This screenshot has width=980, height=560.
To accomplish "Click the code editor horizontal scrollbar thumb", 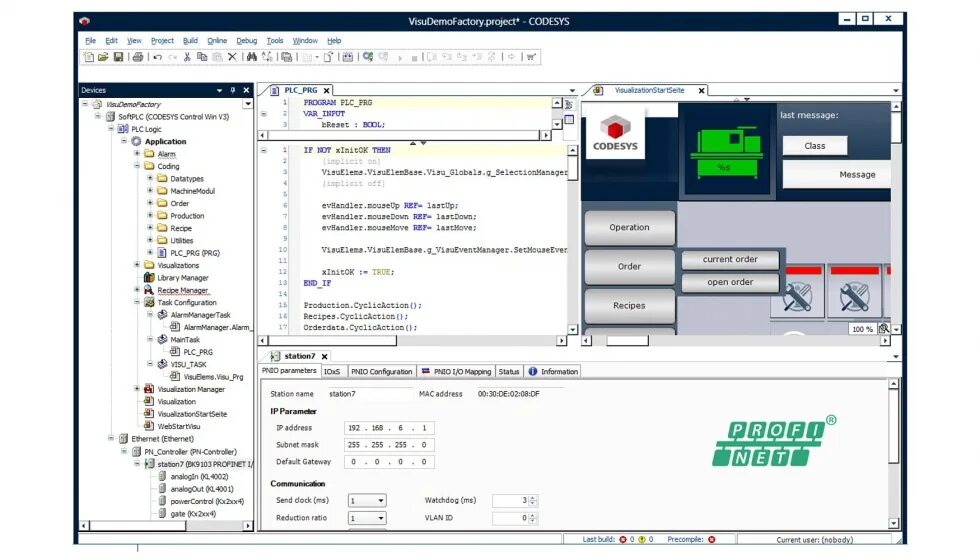I will (332, 341).
